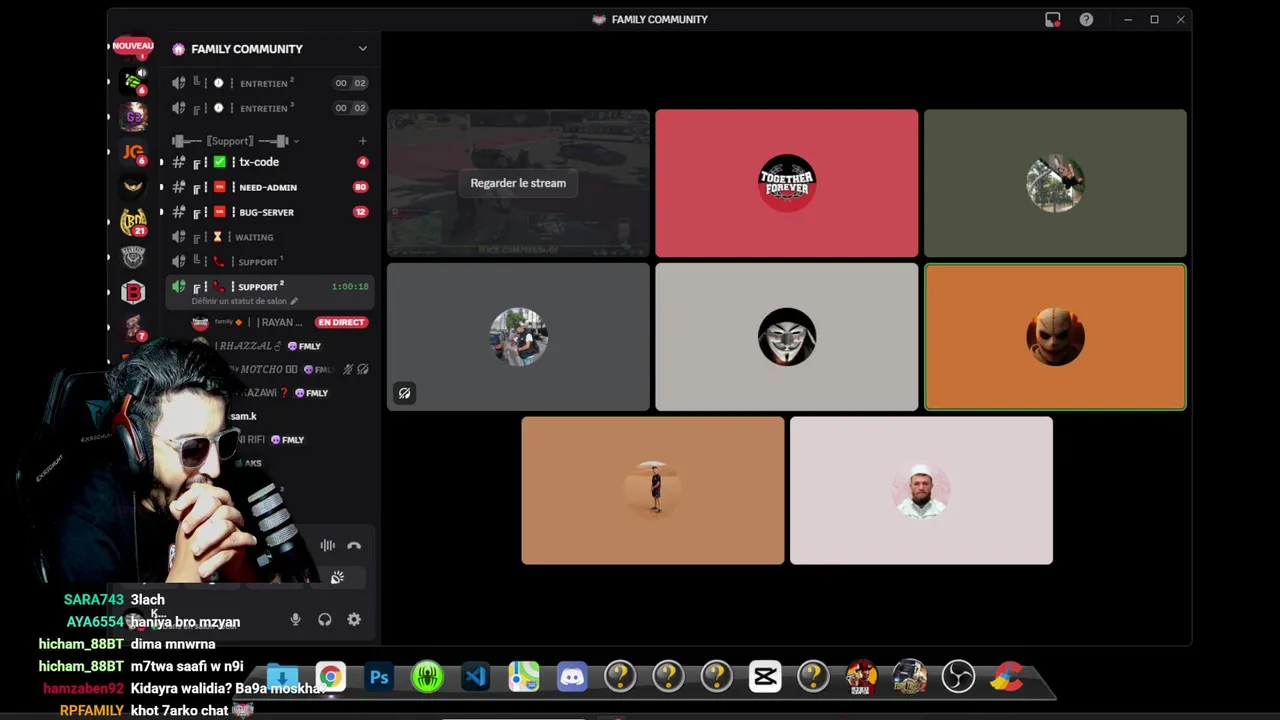Open OBS Studio from the dock
The width and height of the screenshot is (1280, 720).
(x=958, y=678)
